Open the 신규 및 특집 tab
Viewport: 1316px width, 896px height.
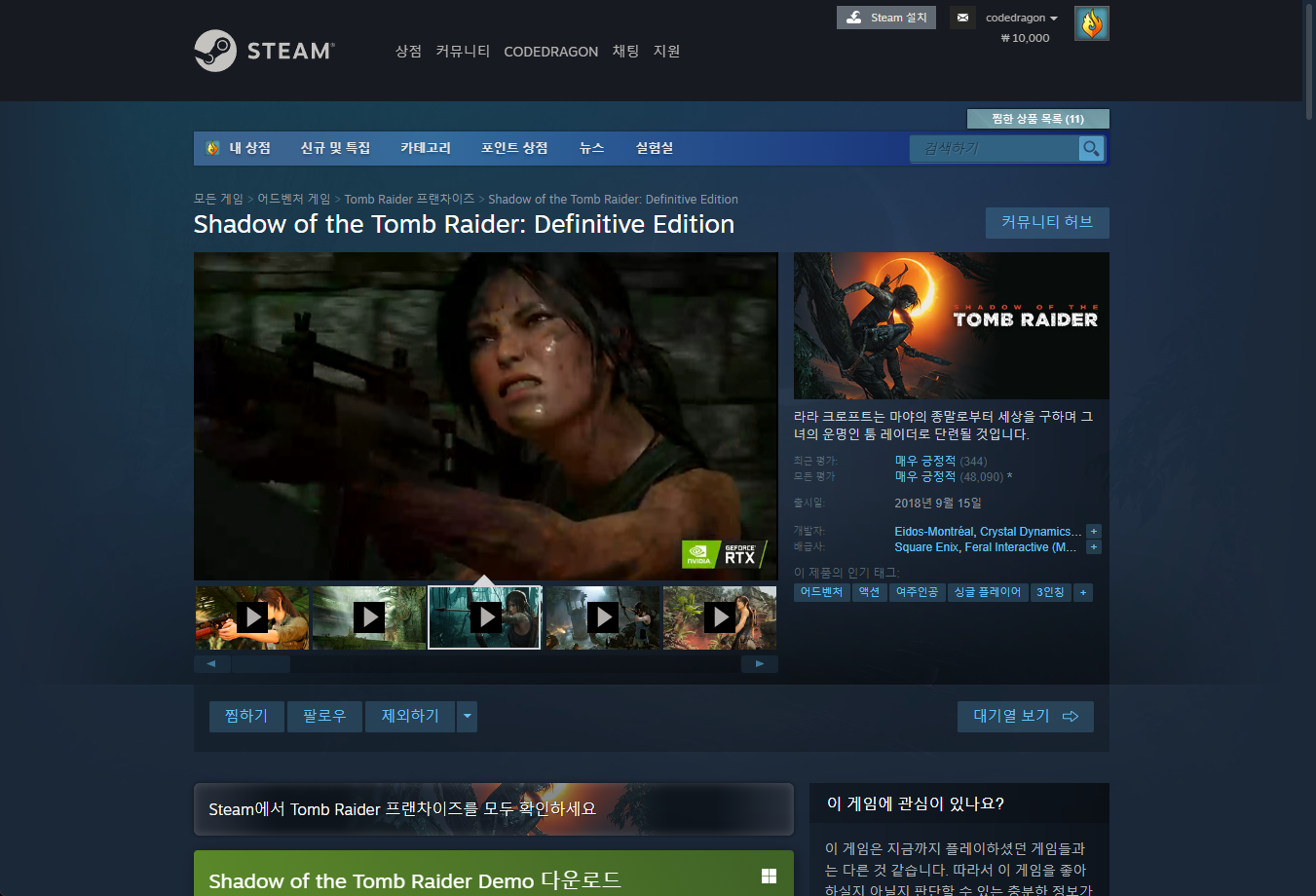point(335,148)
